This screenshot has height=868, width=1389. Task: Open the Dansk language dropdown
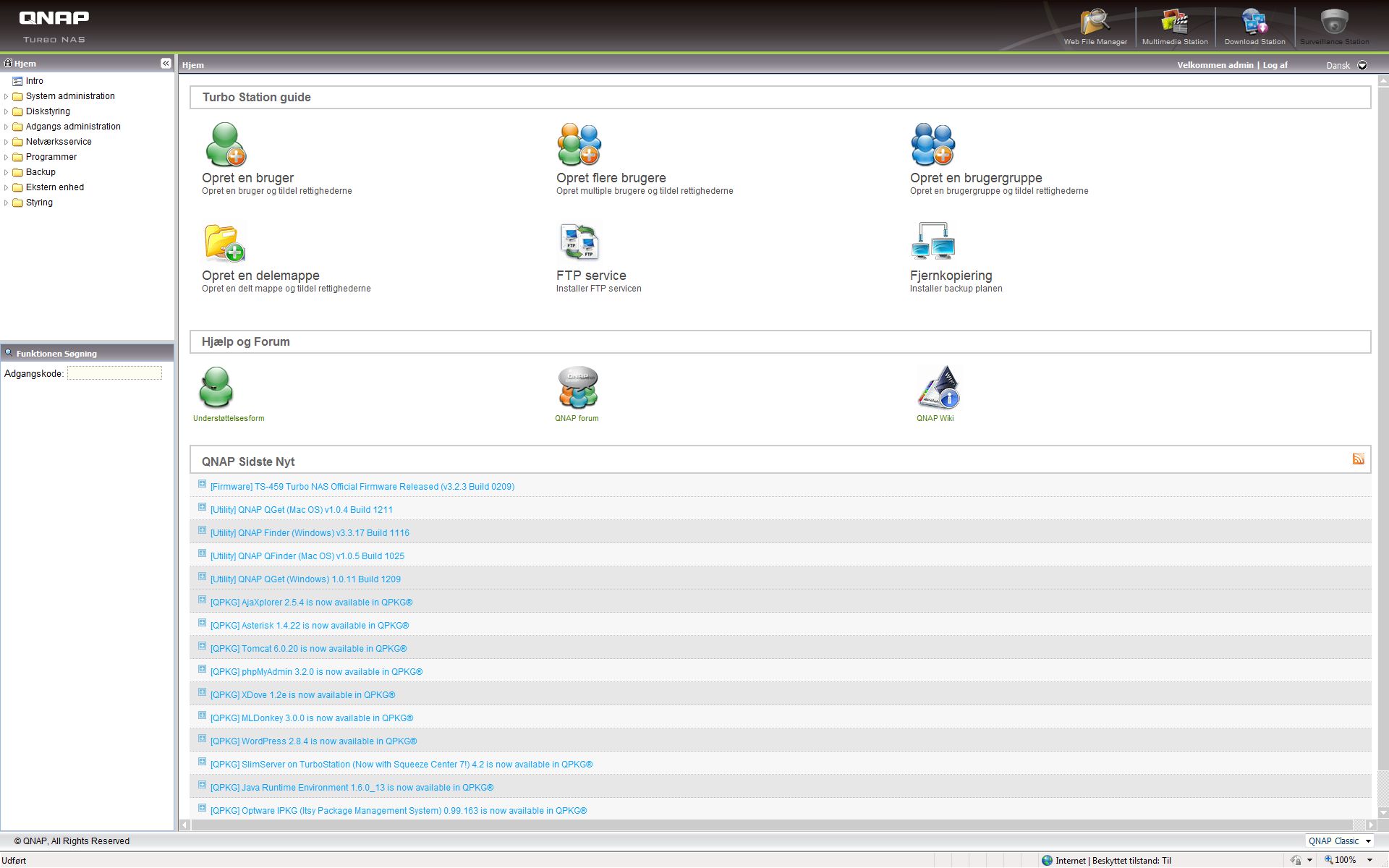[1362, 65]
